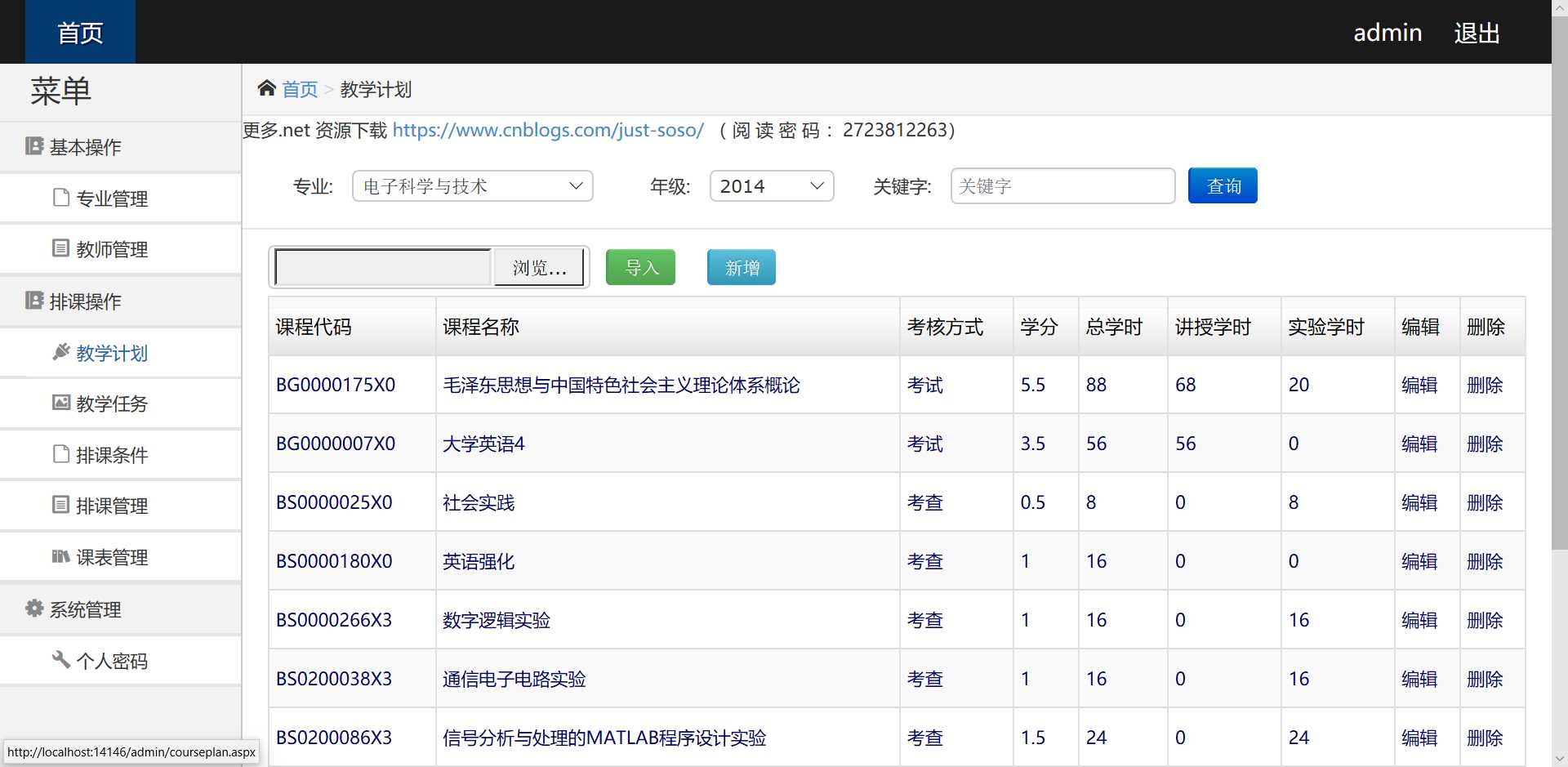
Task: Open the 专业 dropdown
Action: coord(473,186)
